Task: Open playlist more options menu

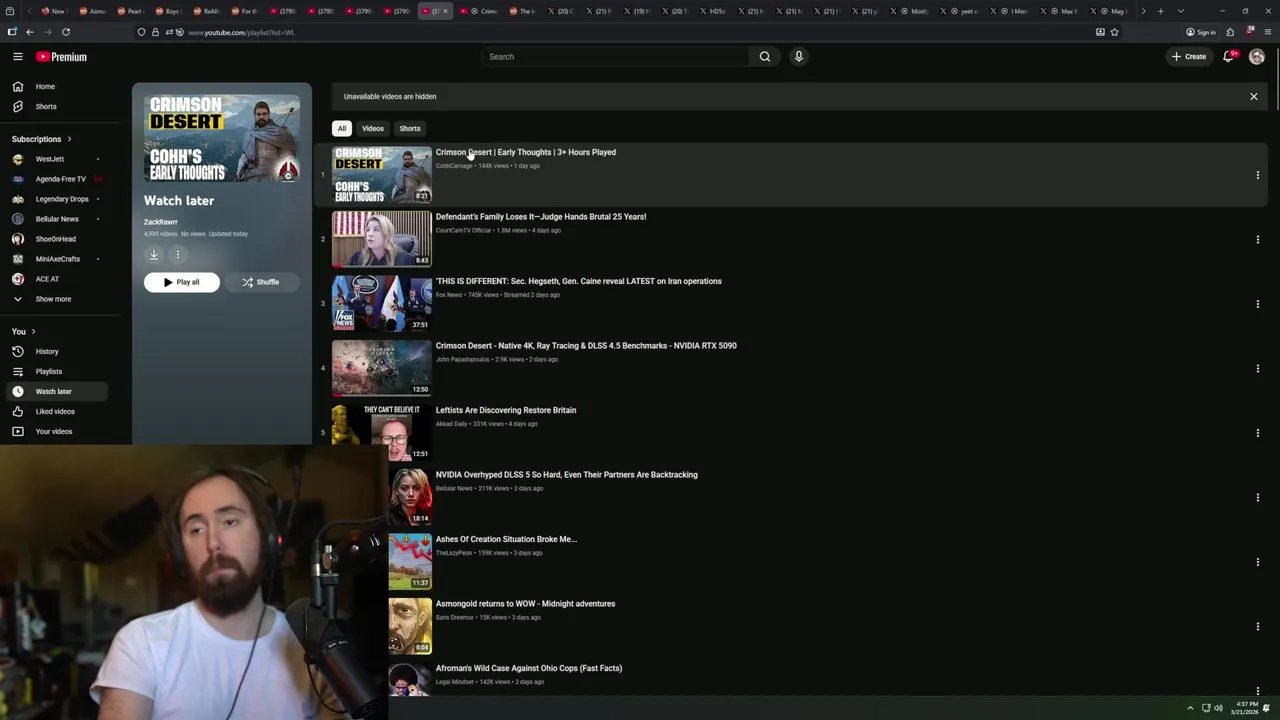Action: click(178, 255)
